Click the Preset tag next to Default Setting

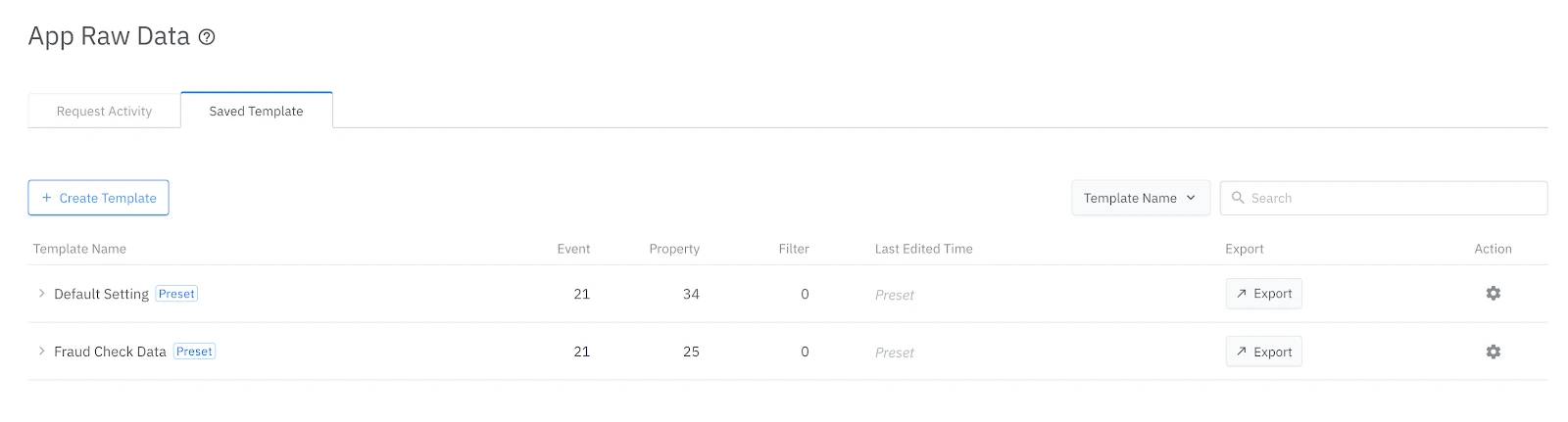pyautogui.click(x=176, y=294)
